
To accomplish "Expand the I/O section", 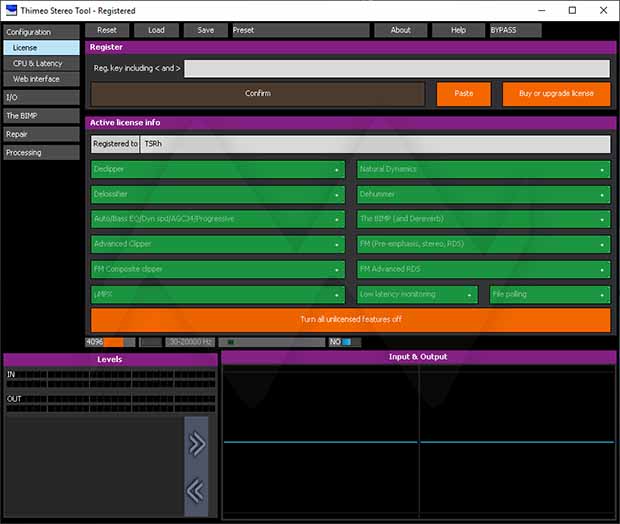I will [x=42, y=97].
